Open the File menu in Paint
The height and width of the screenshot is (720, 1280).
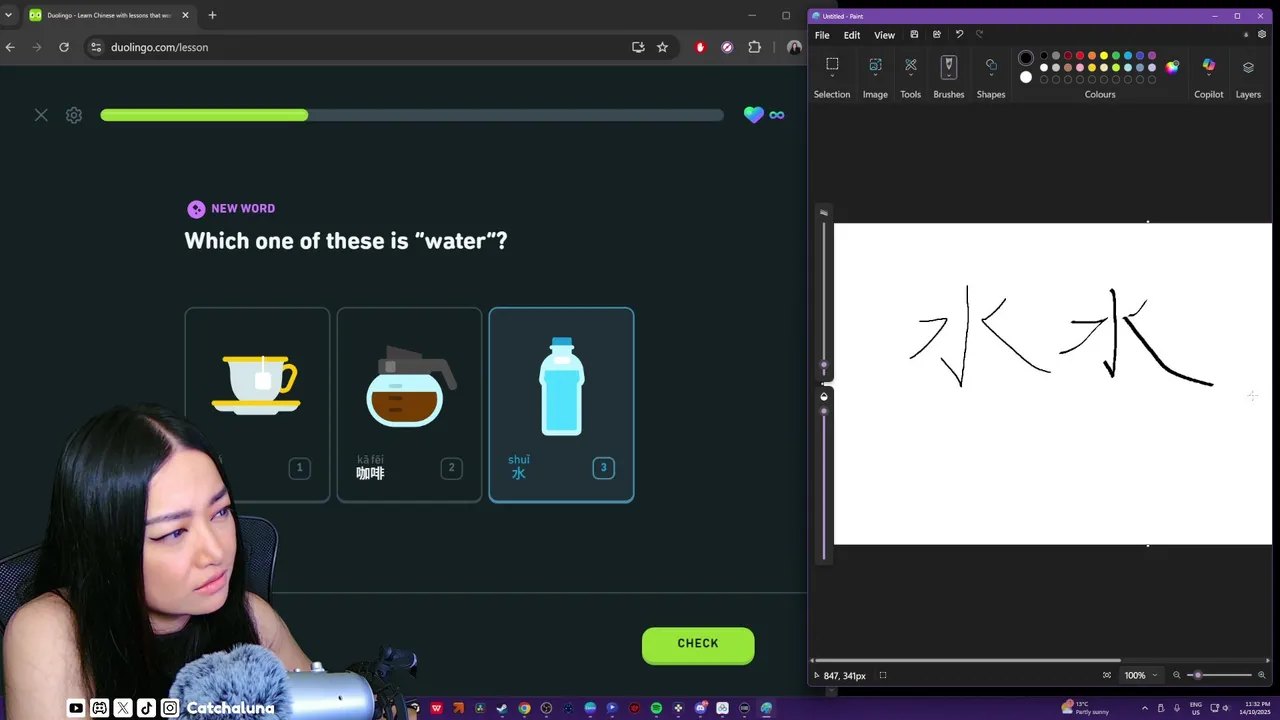tap(822, 35)
